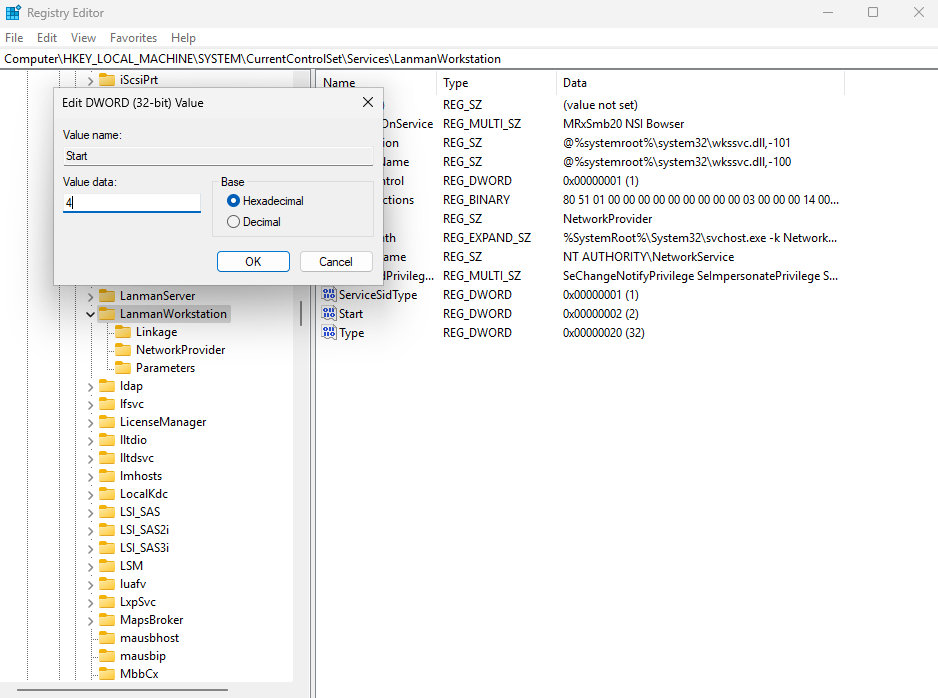Click the NetworkProvider data cell

(607, 219)
